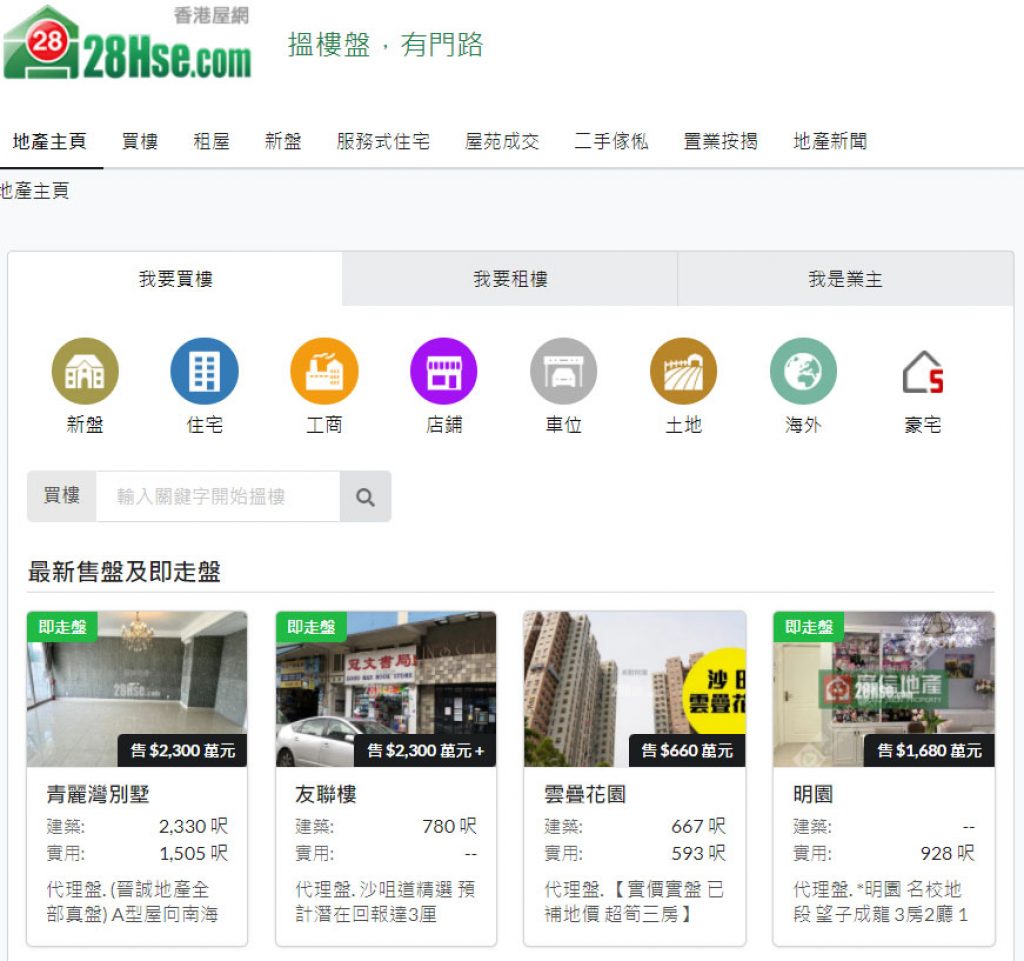The height and width of the screenshot is (961, 1024).
Task: Visit the 二手傢俬 menu item
Action: [611, 141]
